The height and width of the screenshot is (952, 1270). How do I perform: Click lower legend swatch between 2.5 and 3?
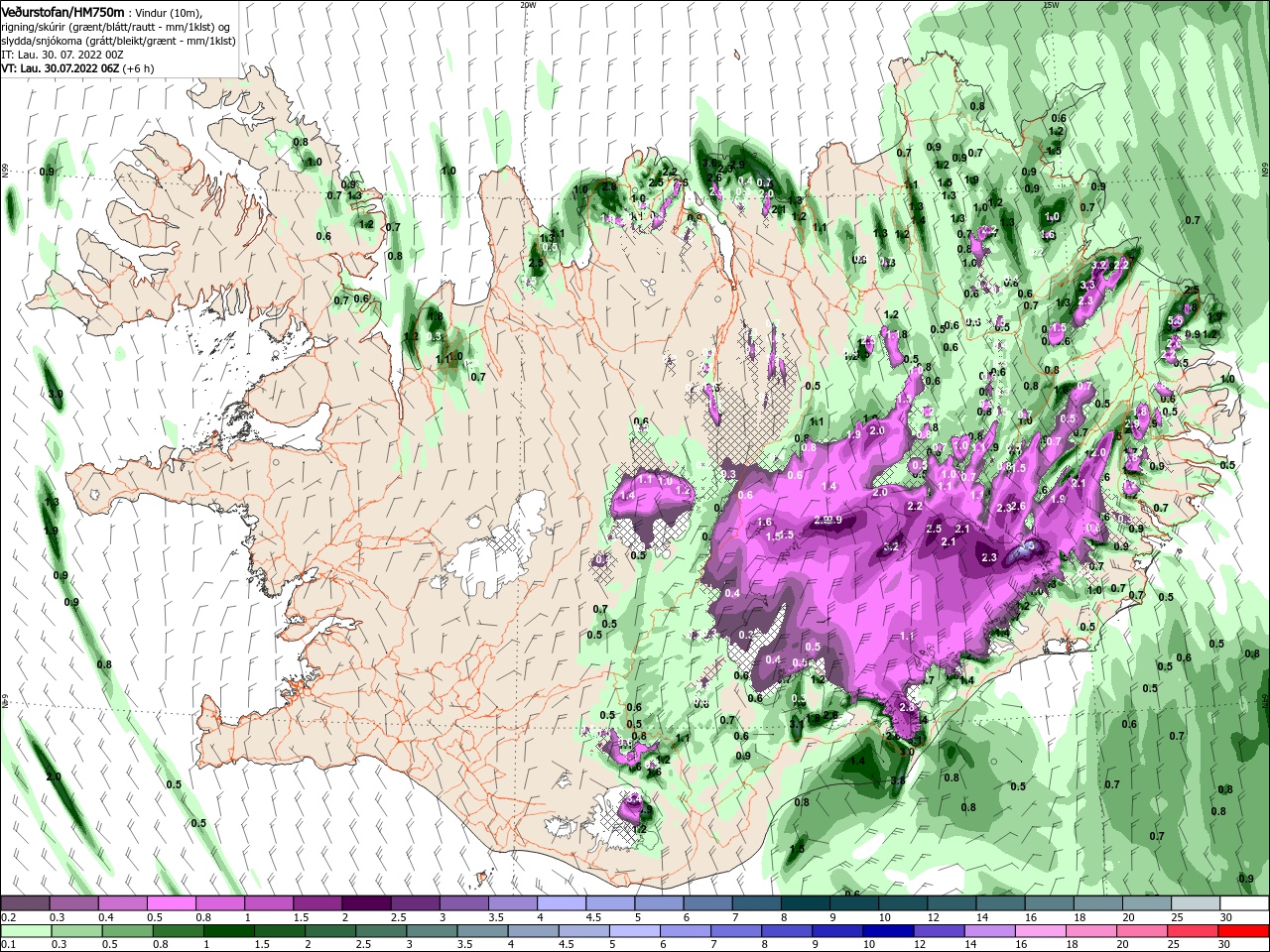click(x=381, y=931)
